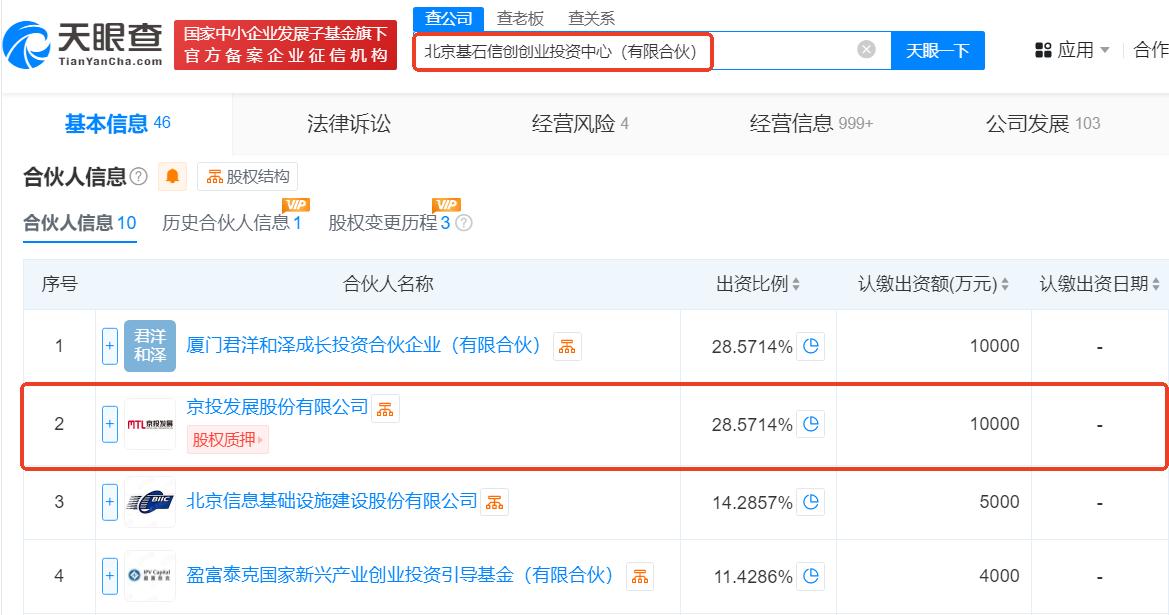Clear the search box text
The height and width of the screenshot is (615, 1169).
click(866, 50)
